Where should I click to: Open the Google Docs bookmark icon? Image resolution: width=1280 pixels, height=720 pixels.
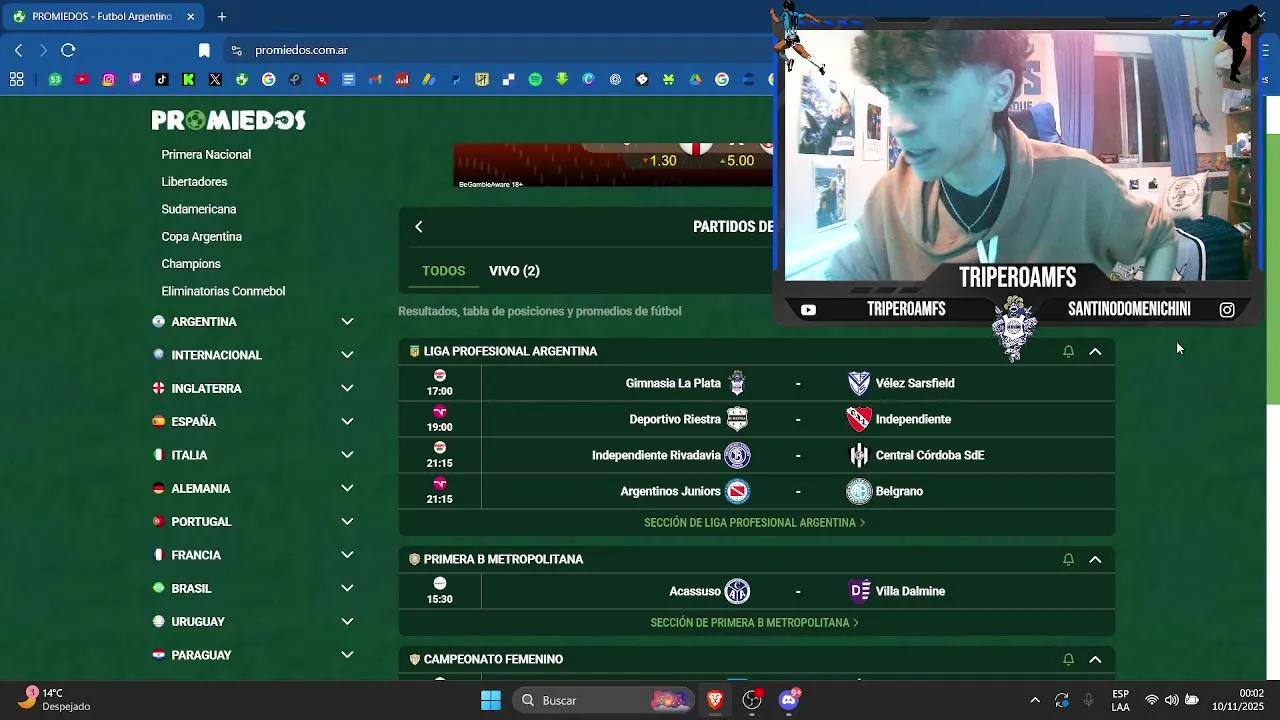coord(349,79)
